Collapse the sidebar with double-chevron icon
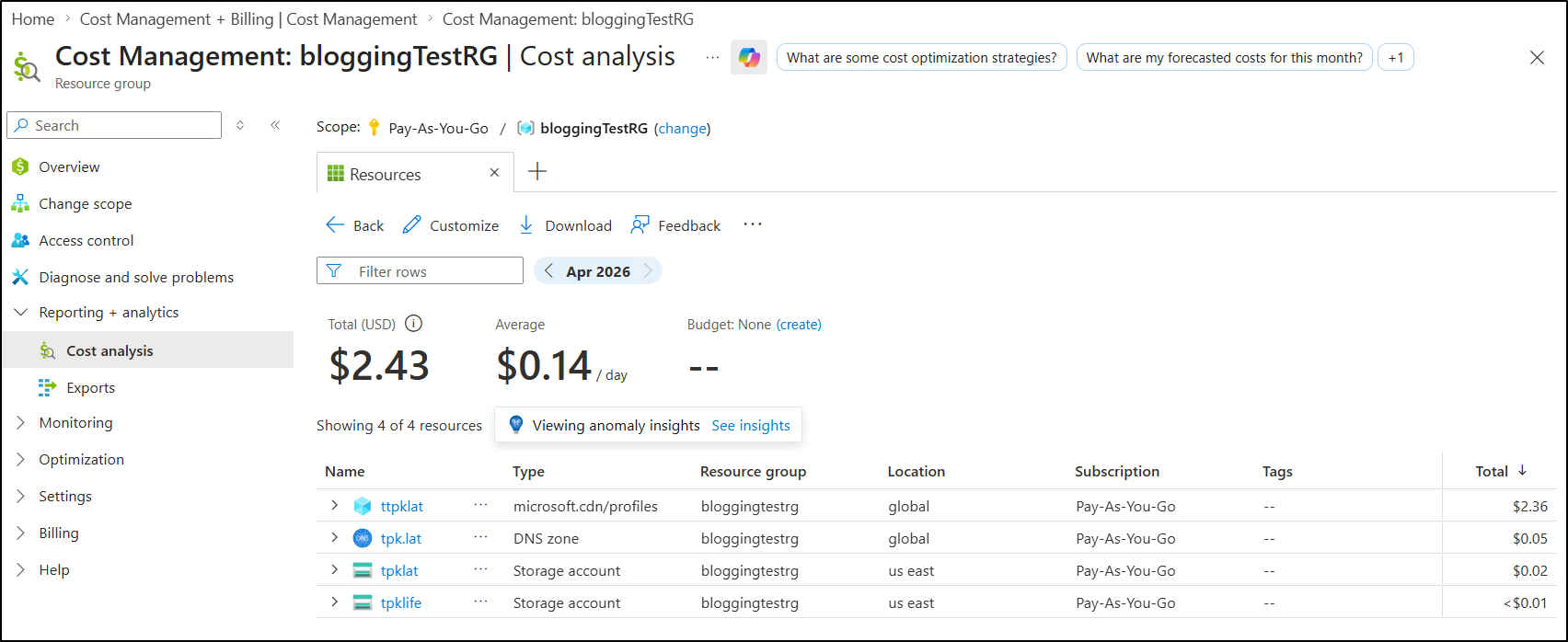 [x=275, y=125]
